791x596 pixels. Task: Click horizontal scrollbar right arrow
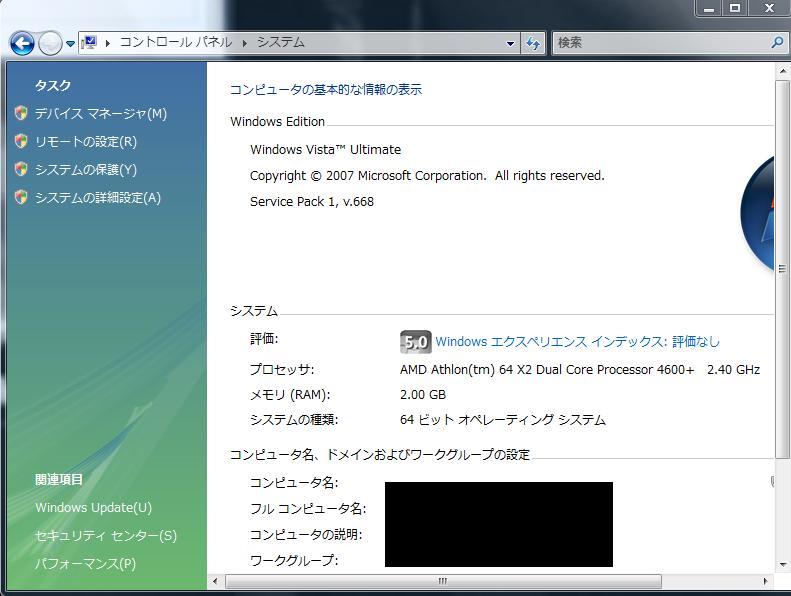click(765, 581)
